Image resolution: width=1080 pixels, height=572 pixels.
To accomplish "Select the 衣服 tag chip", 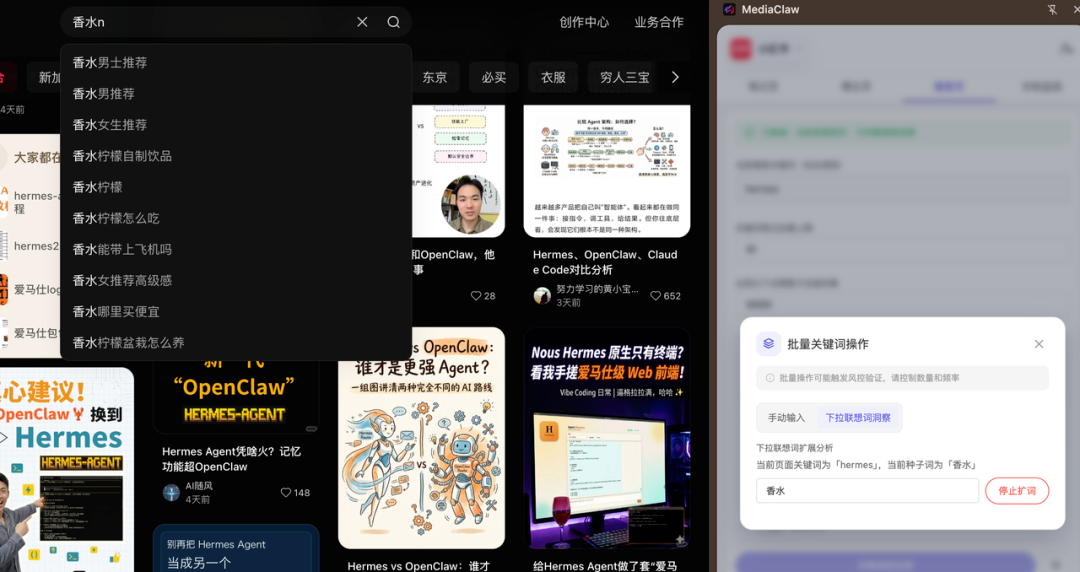I will [553, 77].
